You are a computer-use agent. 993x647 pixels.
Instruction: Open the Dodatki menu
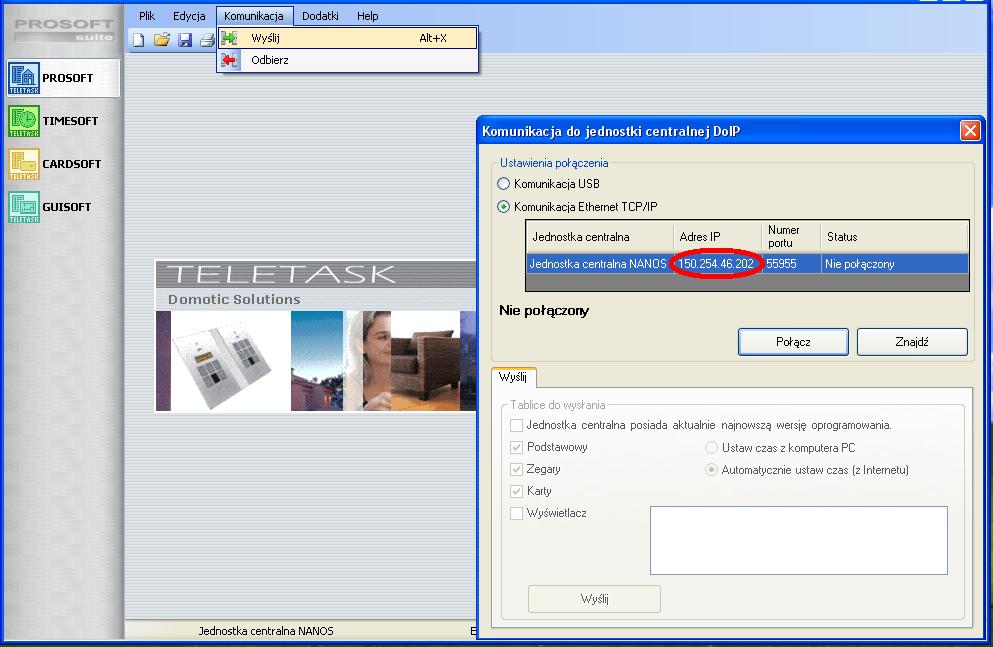(320, 16)
